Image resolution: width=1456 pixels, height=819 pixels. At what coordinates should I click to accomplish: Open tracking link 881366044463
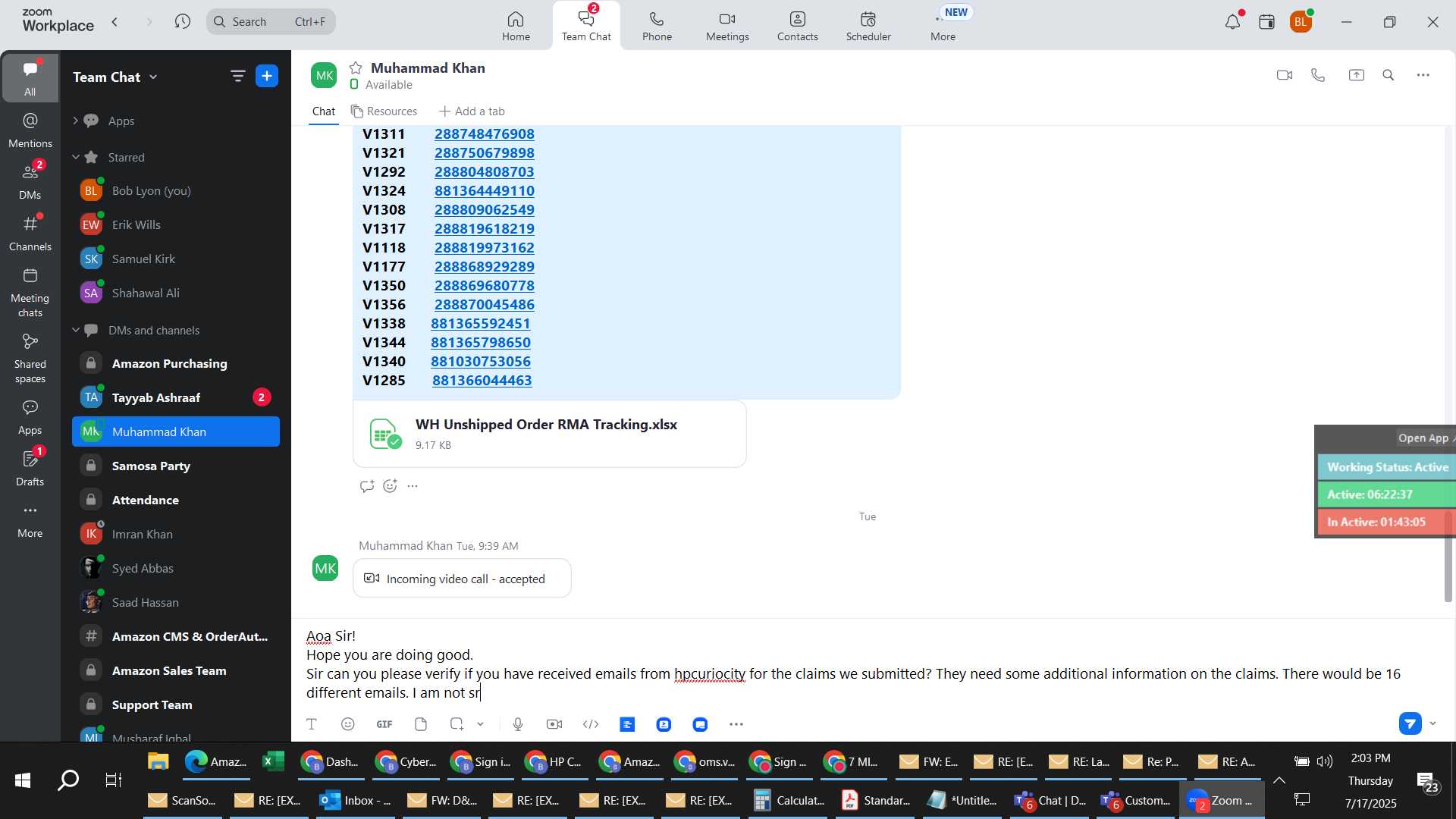482,380
